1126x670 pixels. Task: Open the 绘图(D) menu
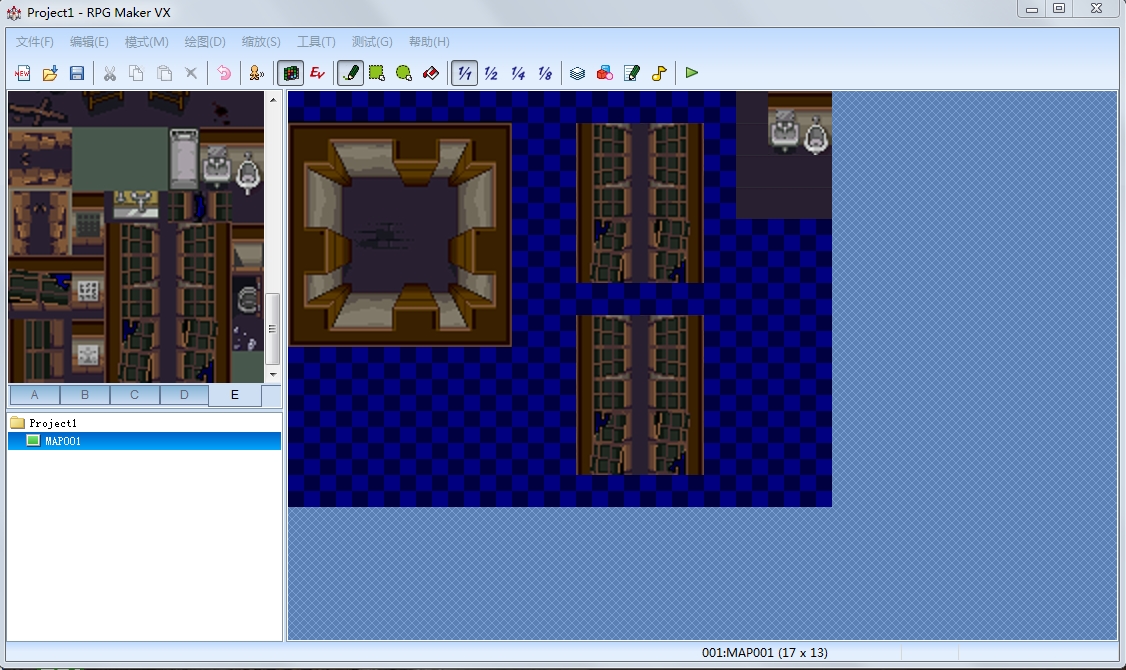[205, 42]
